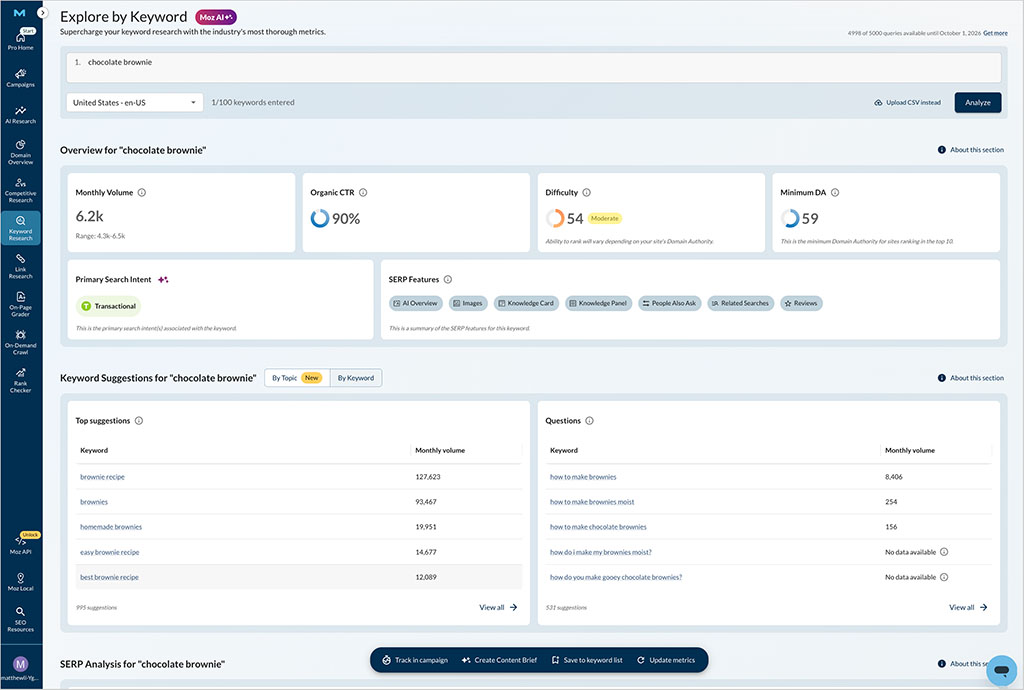Click Reviews SERP feature chip
1024x690 pixels.
[x=801, y=304]
